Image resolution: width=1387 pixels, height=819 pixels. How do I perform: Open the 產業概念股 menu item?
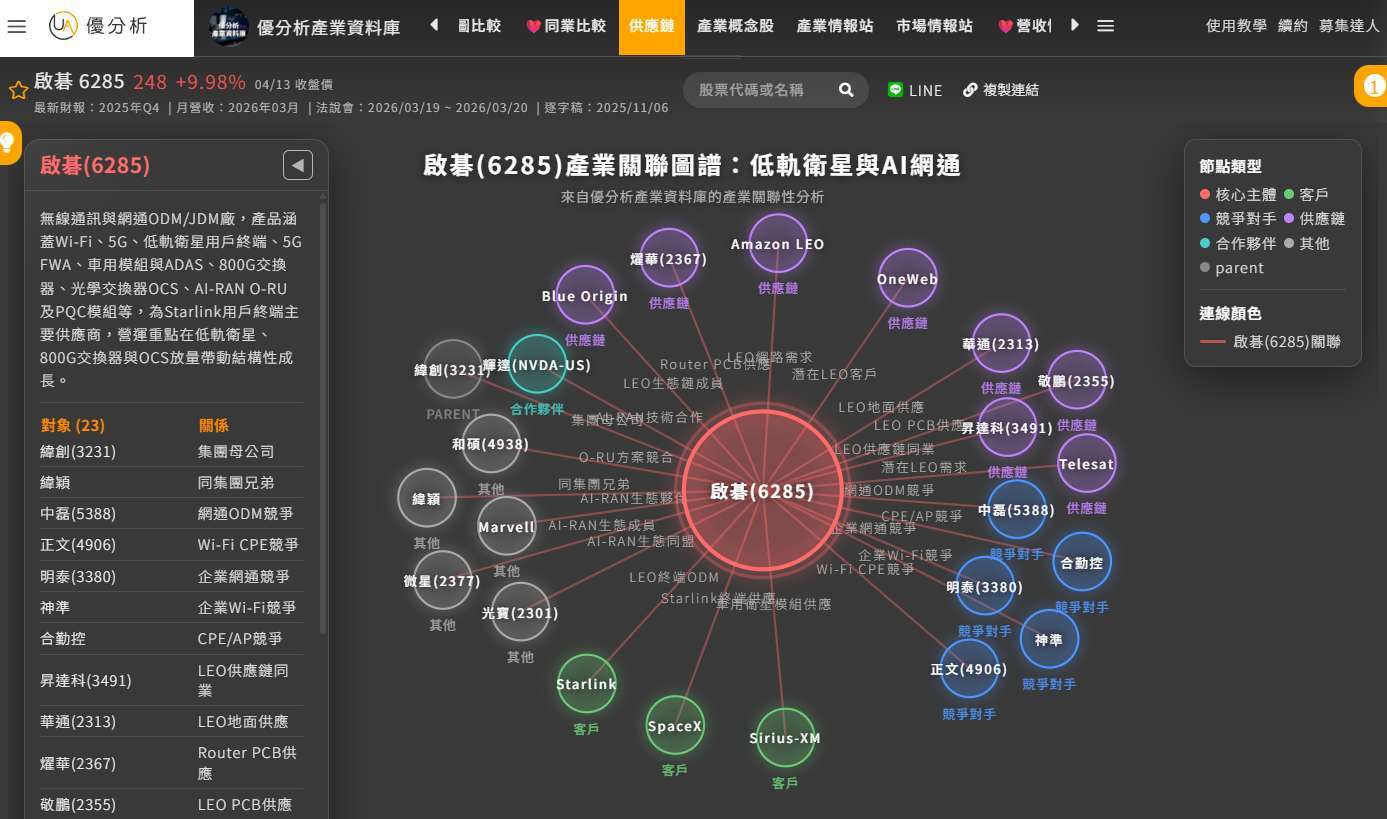click(x=735, y=27)
